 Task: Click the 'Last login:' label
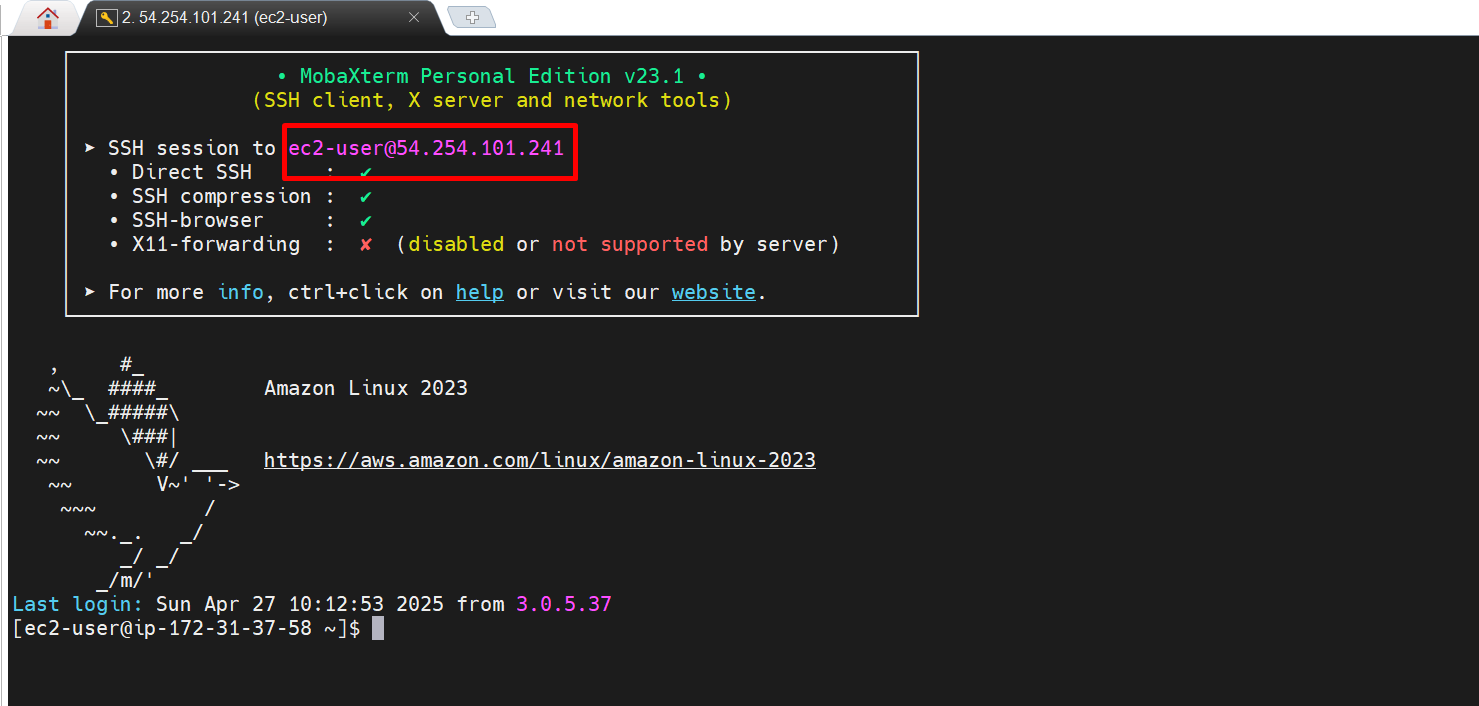pos(78,604)
